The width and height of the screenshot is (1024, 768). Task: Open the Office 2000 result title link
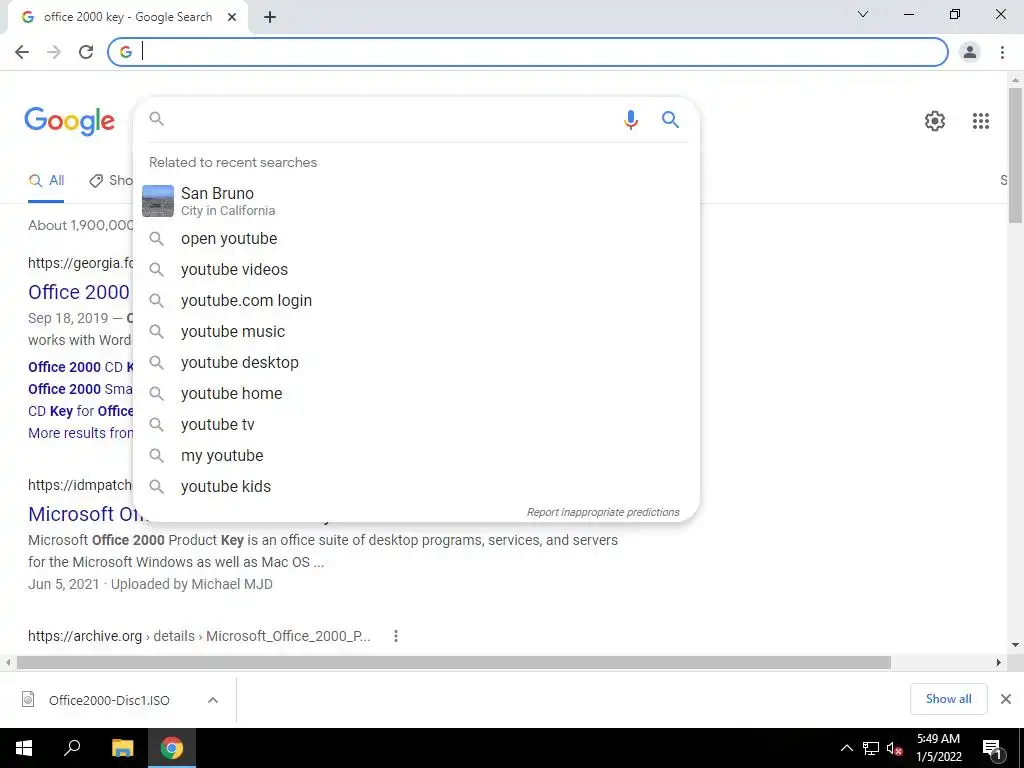point(79,292)
